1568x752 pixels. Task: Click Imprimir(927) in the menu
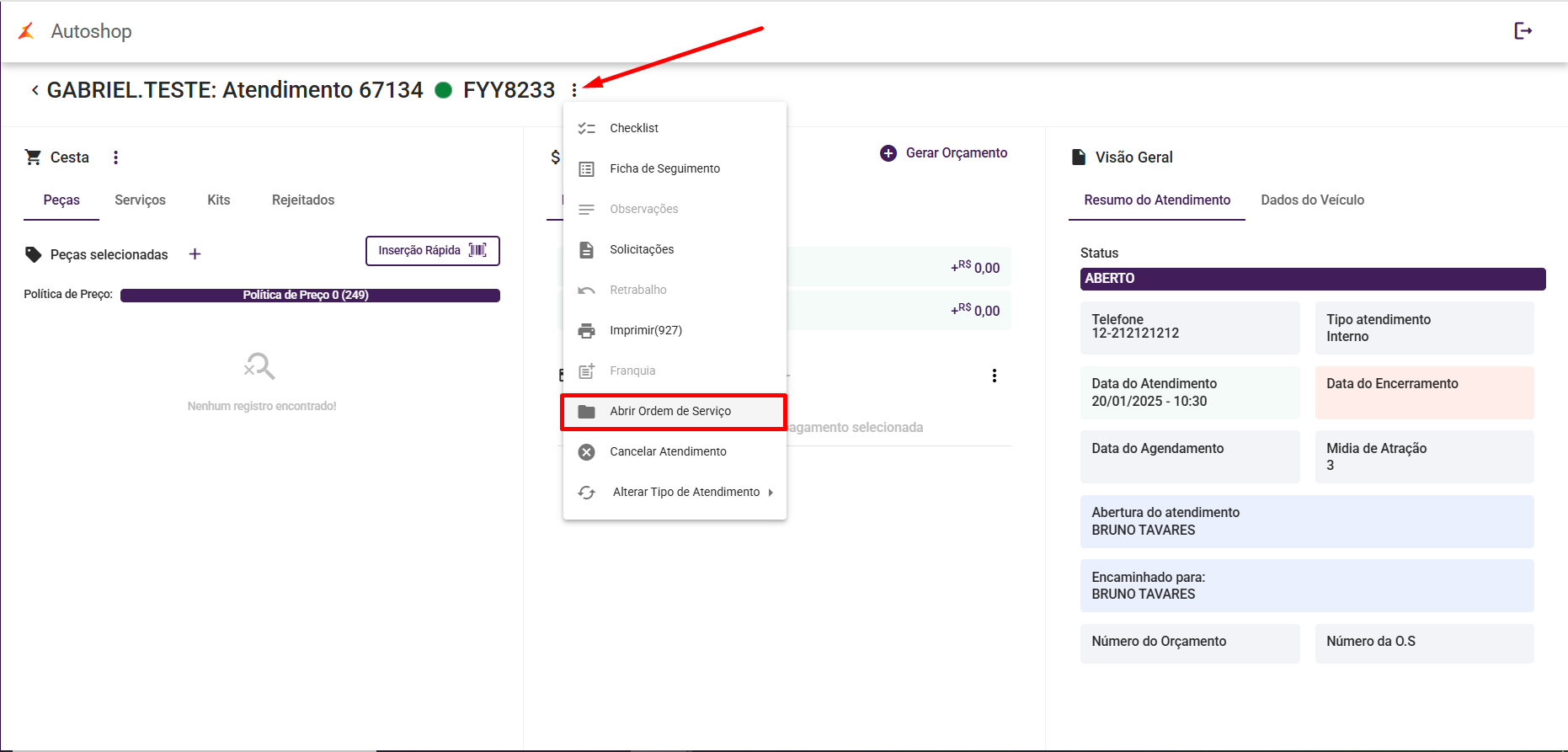[646, 330]
